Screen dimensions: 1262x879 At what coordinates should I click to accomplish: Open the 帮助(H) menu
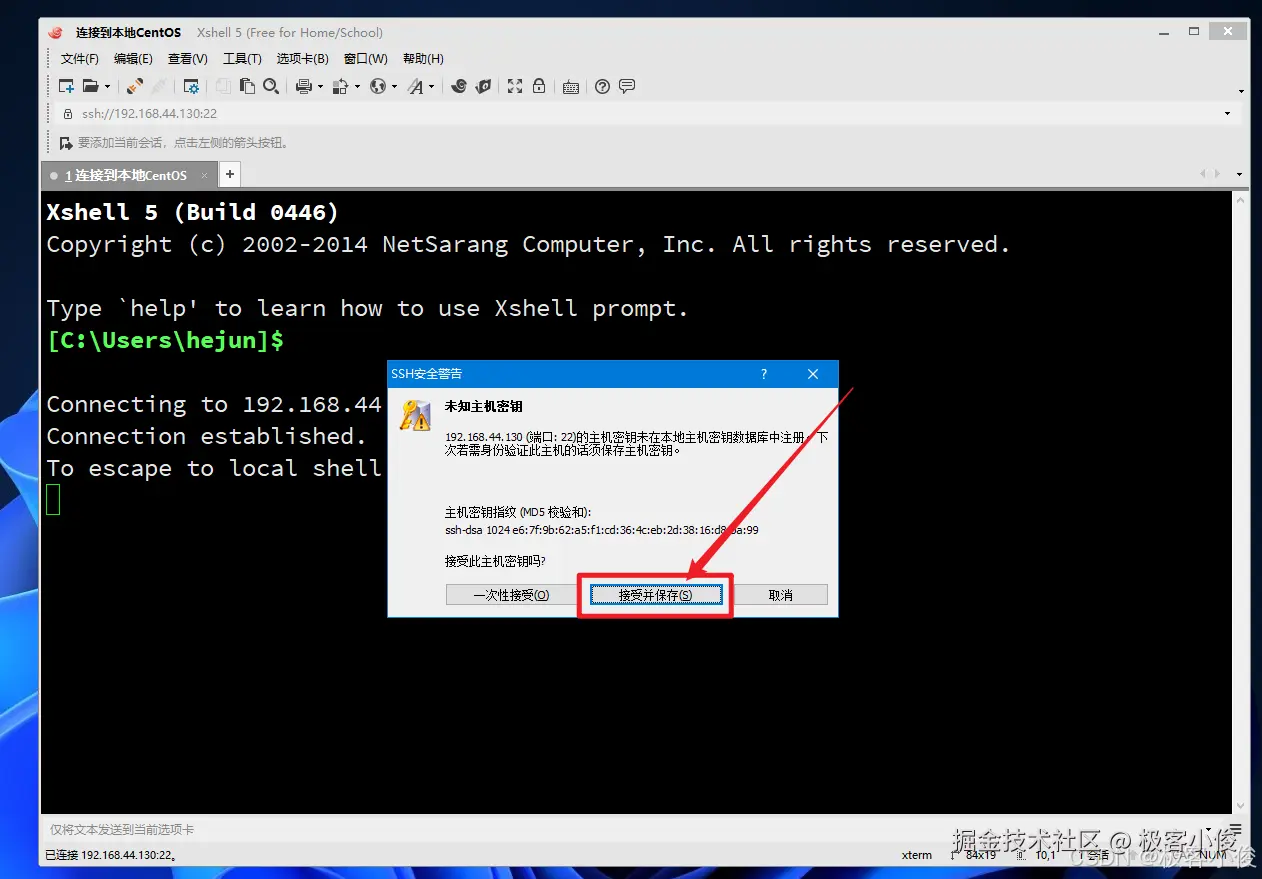[423, 59]
